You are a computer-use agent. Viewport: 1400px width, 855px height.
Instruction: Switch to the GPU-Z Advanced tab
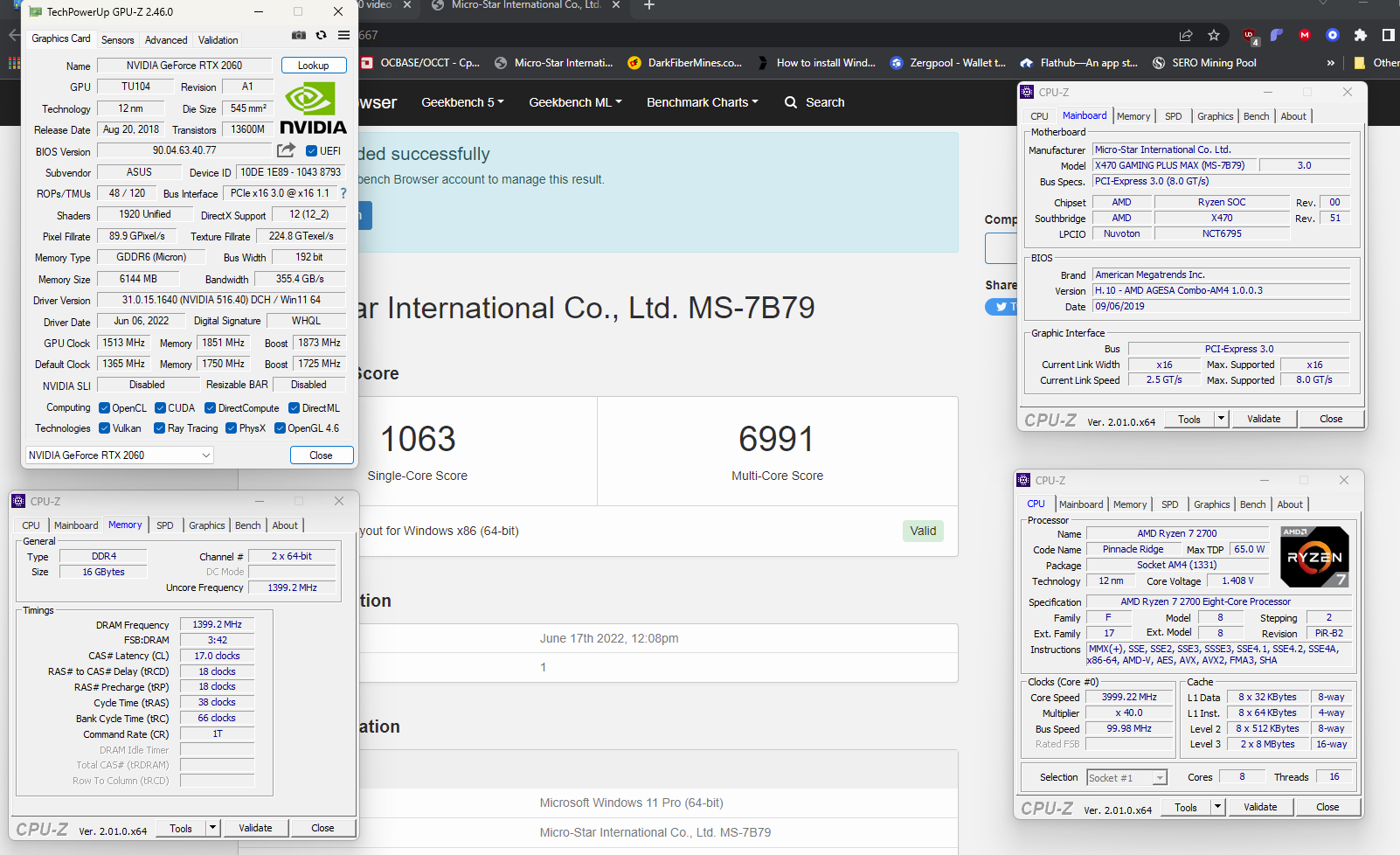pos(166,40)
